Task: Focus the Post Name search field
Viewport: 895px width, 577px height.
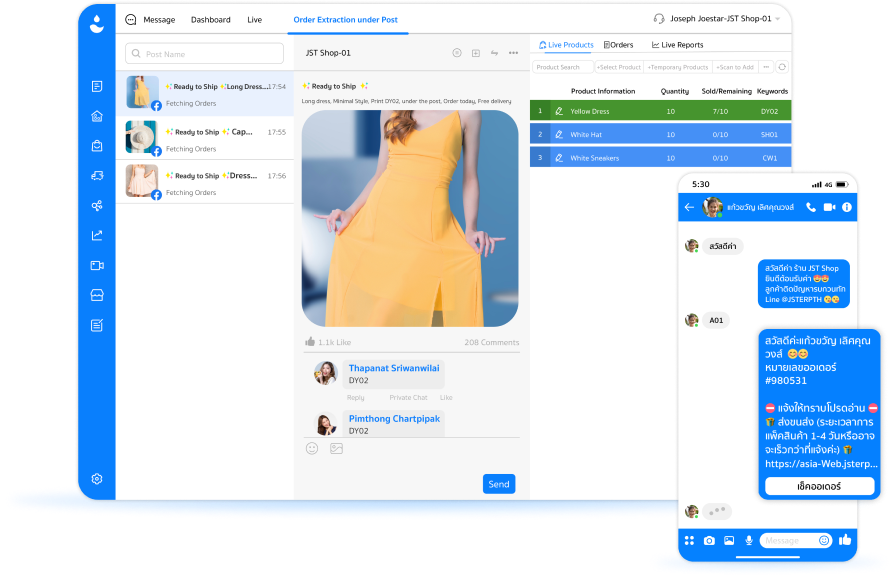Action: [204, 54]
